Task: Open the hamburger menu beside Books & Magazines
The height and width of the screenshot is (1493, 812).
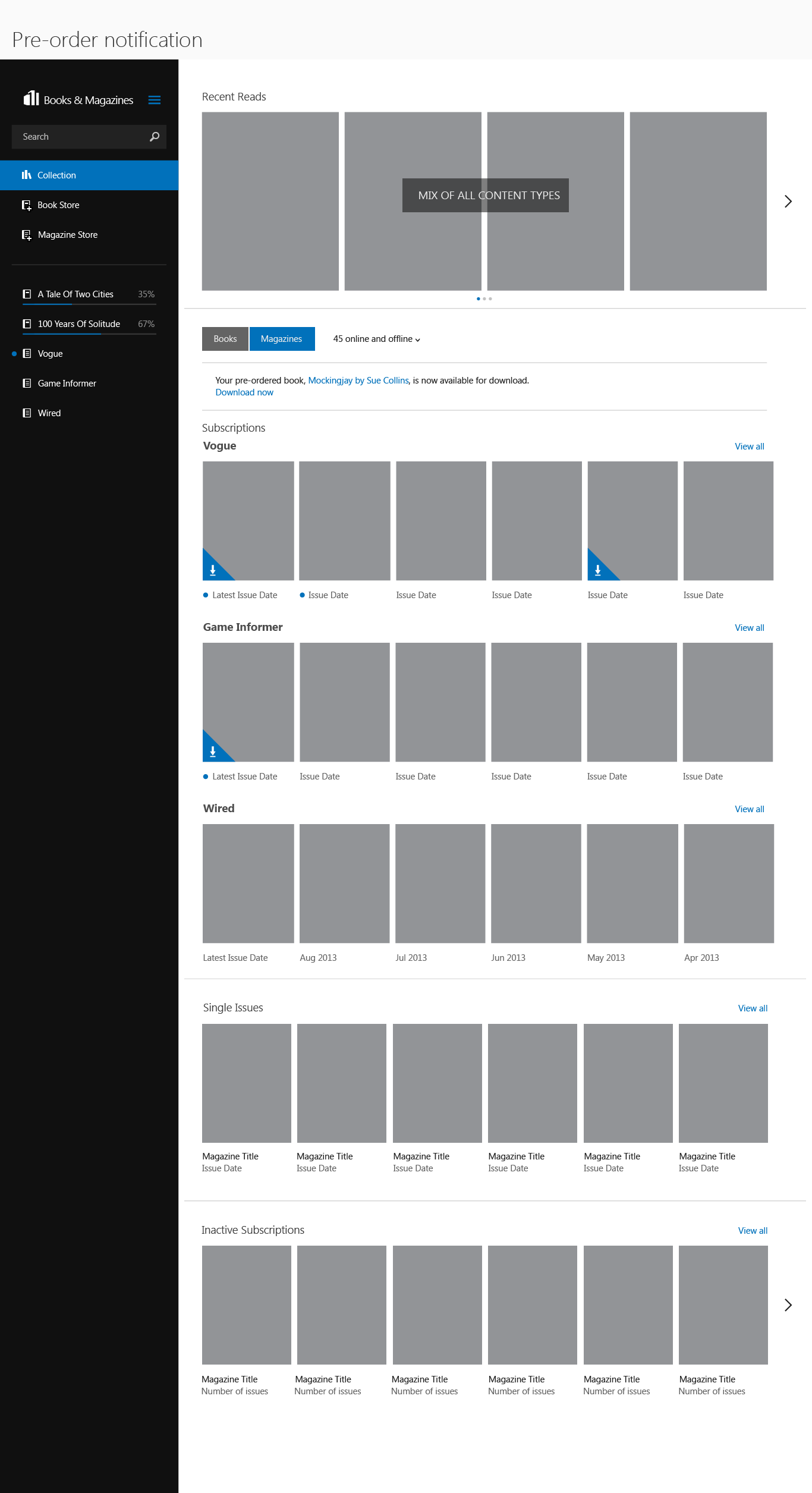Action: [x=155, y=100]
